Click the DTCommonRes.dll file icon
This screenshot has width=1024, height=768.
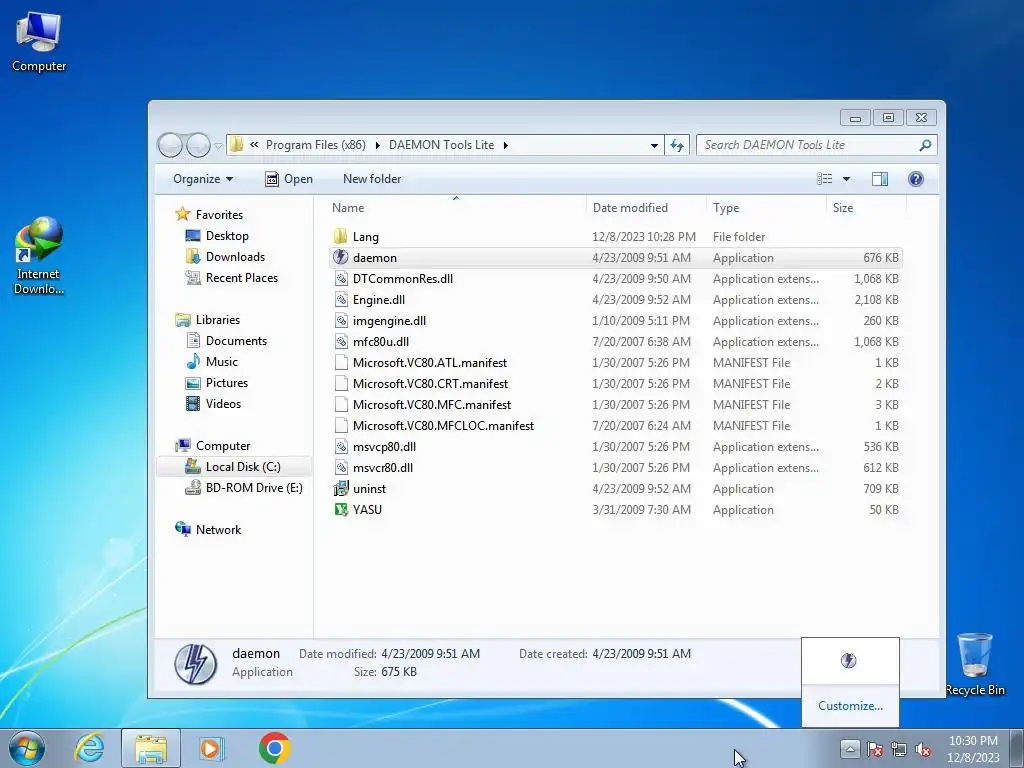(340, 279)
